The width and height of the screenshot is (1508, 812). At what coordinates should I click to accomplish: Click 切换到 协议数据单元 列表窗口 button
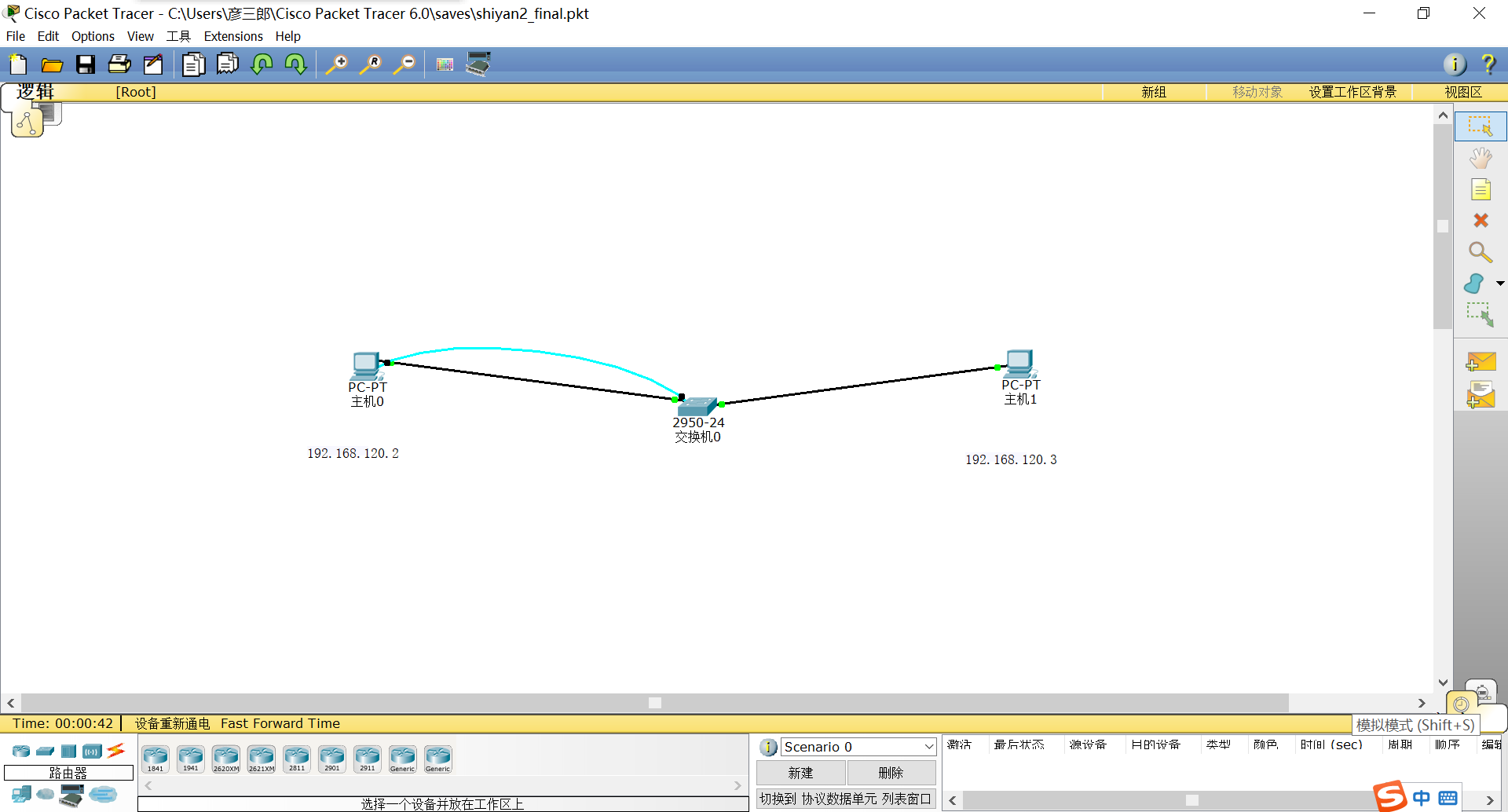846,799
